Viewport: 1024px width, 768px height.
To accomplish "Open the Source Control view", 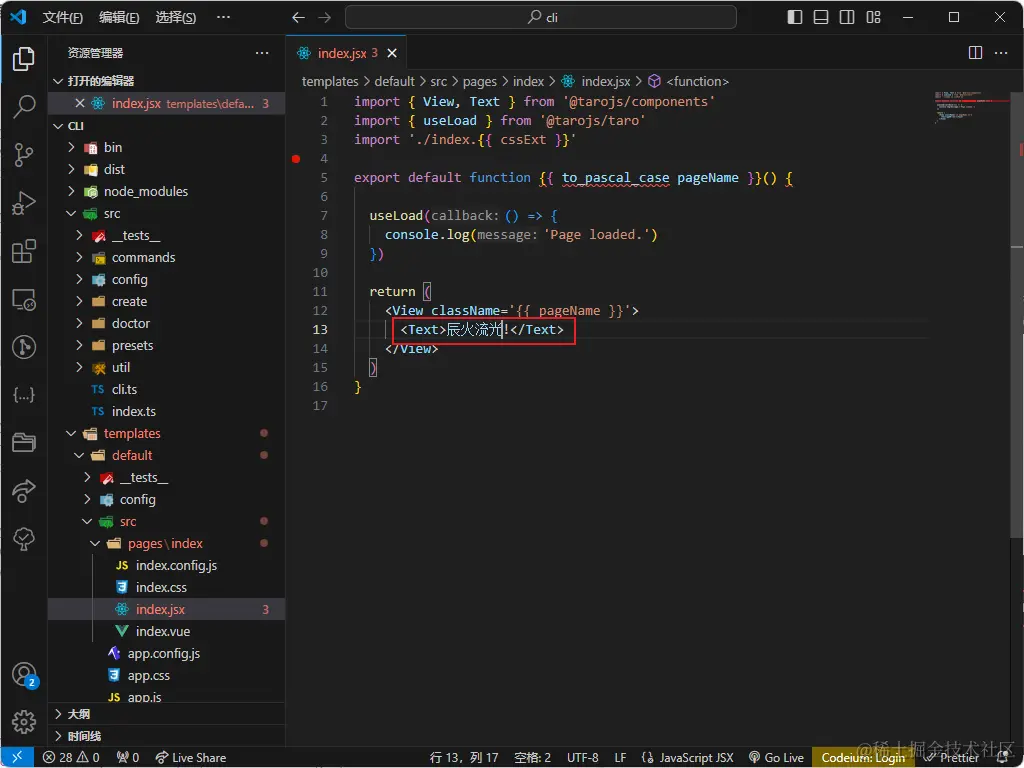I will [24, 155].
